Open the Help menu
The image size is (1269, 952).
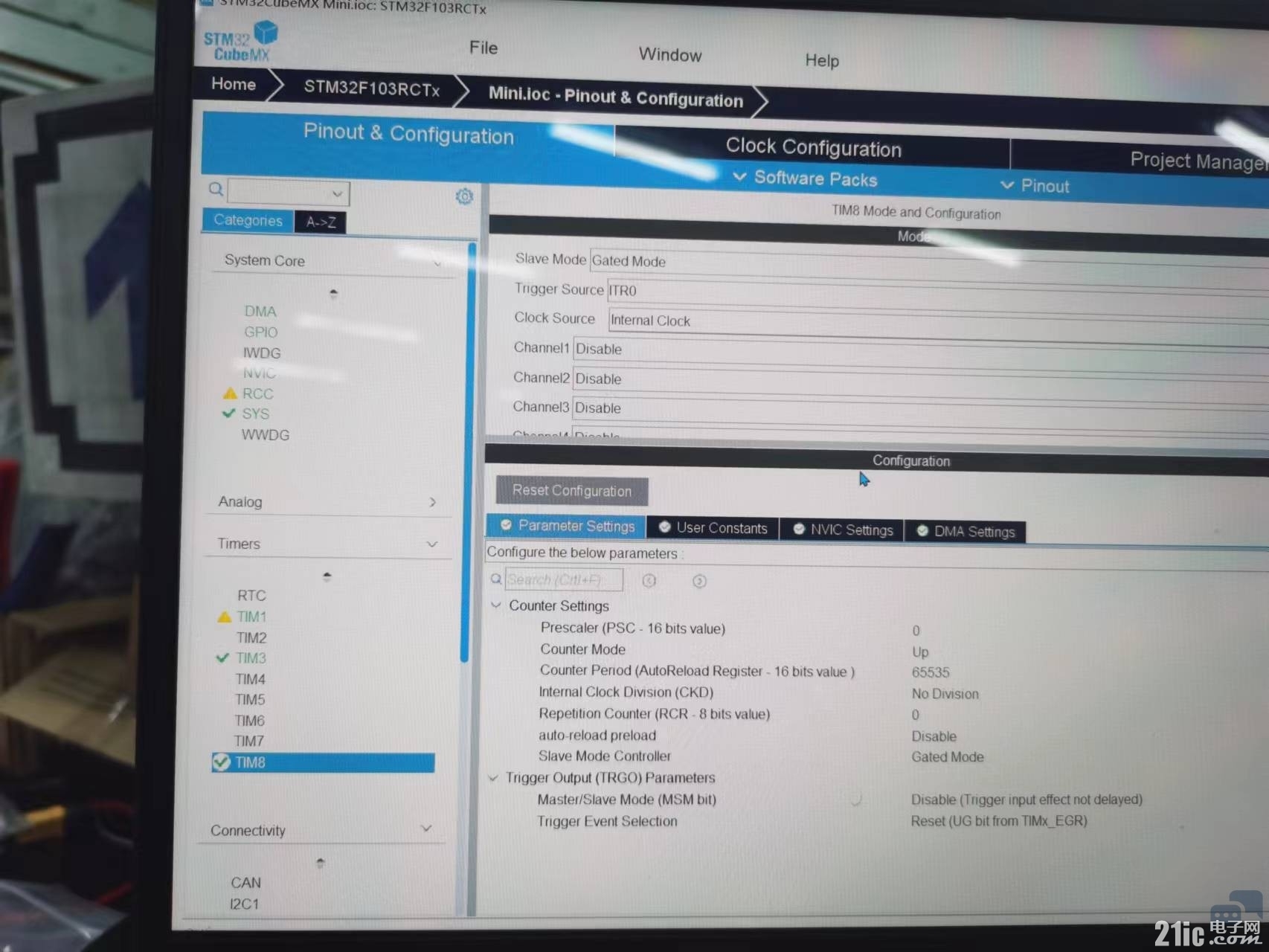pos(822,60)
